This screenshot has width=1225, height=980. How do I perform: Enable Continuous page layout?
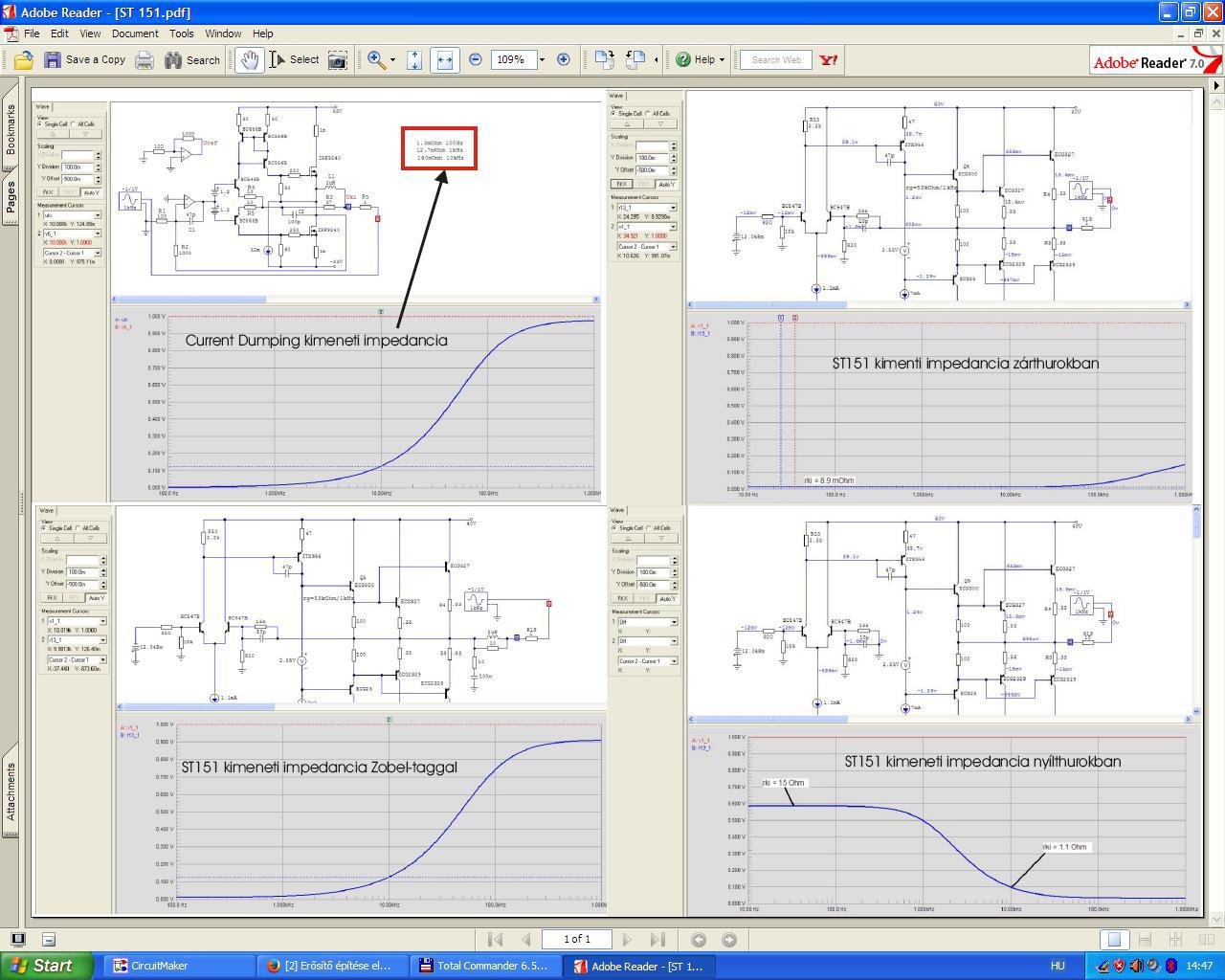coord(1145,940)
